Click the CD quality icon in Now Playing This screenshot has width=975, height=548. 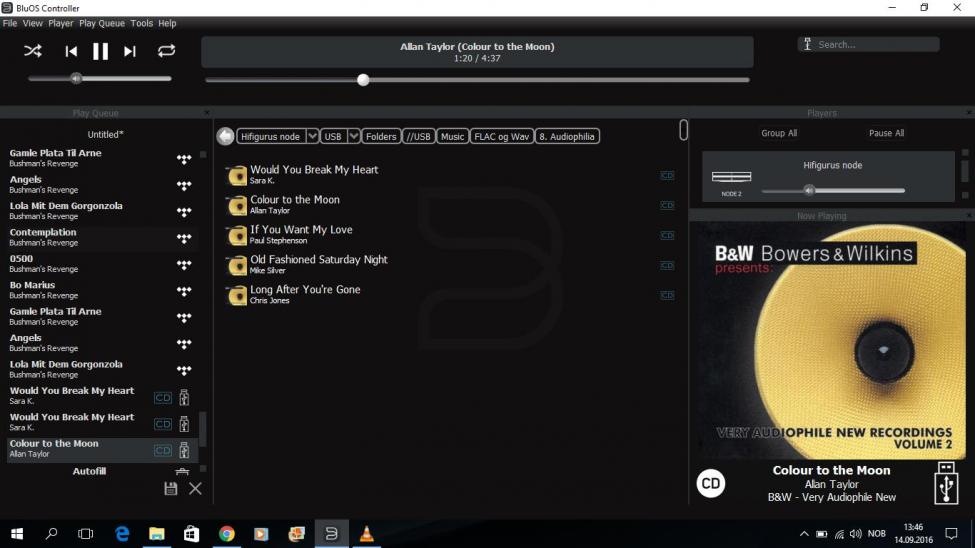click(711, 483)
